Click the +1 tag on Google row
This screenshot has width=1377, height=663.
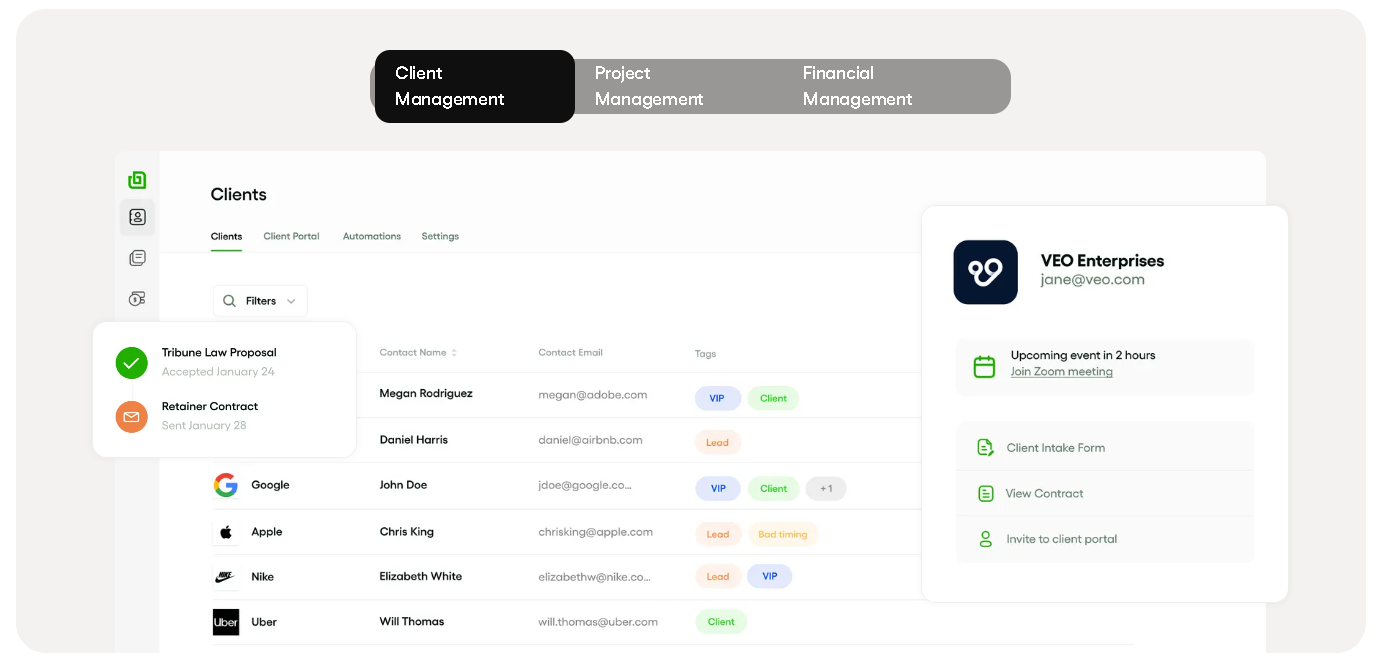pyautogui.click(x=826, y=489)
